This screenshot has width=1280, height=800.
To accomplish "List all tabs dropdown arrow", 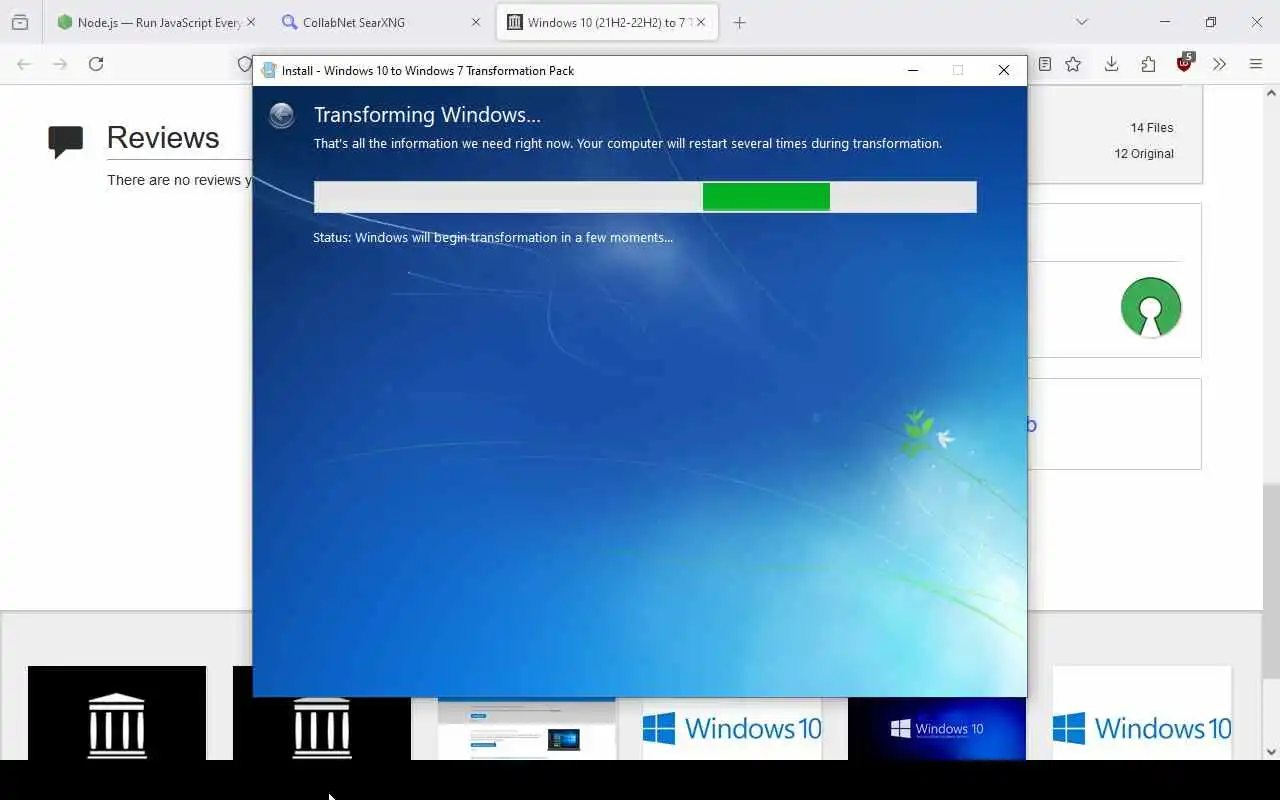I will coord(1081,22).
